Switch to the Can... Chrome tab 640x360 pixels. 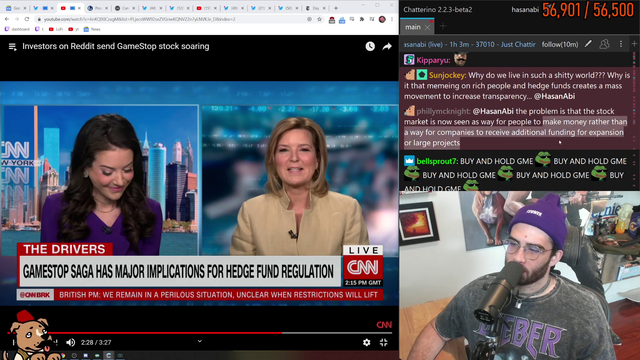click(x=124, y=8)
